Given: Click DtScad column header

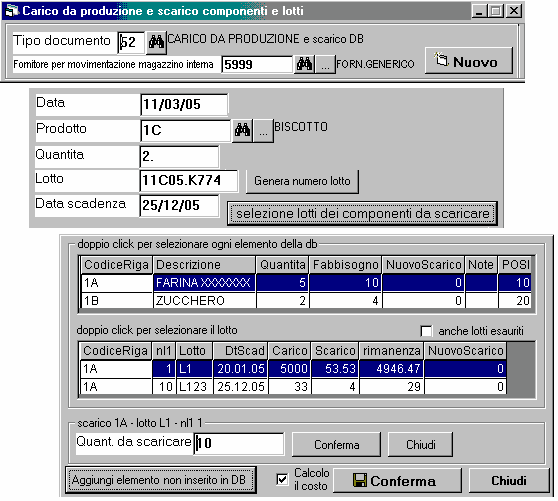Looking at the screenshot, I should click(241, 351).
